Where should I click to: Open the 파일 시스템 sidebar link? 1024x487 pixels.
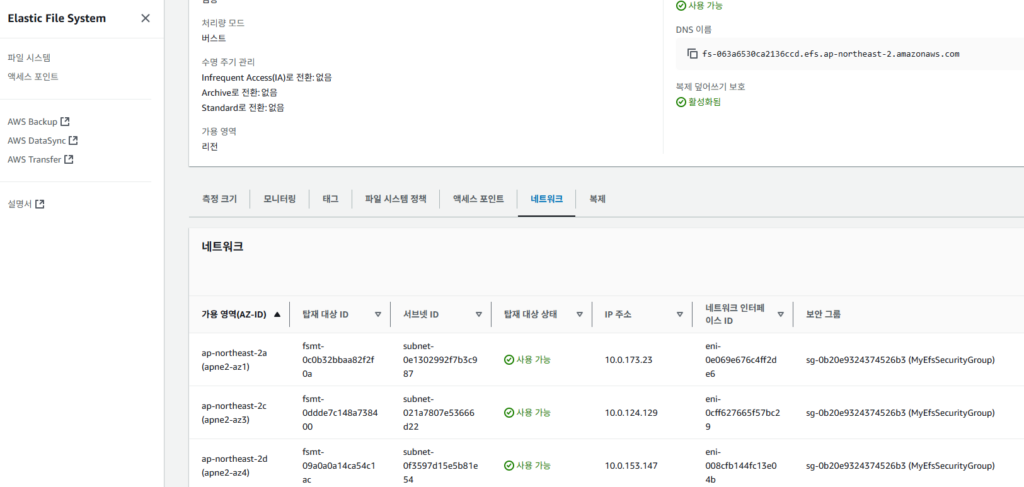[29, 57]
